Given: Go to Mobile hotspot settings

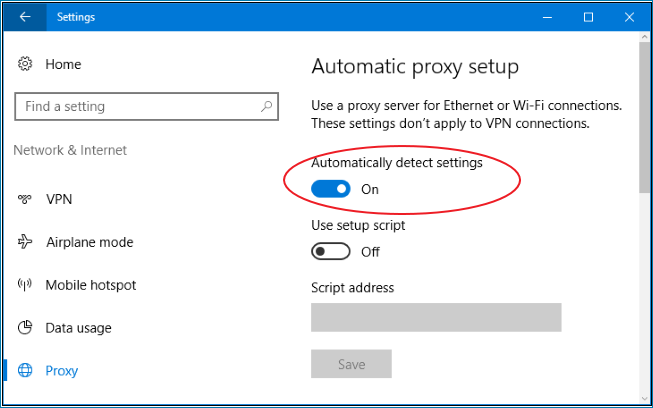Looking at the screenshot, I should (x=90, y=285).
